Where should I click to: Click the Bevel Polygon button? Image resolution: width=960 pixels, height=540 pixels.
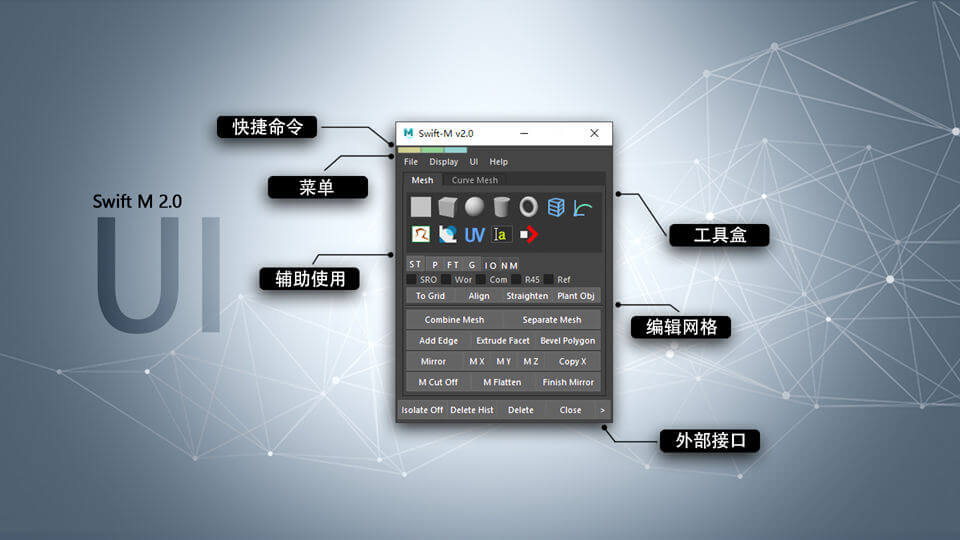point(568,340)
